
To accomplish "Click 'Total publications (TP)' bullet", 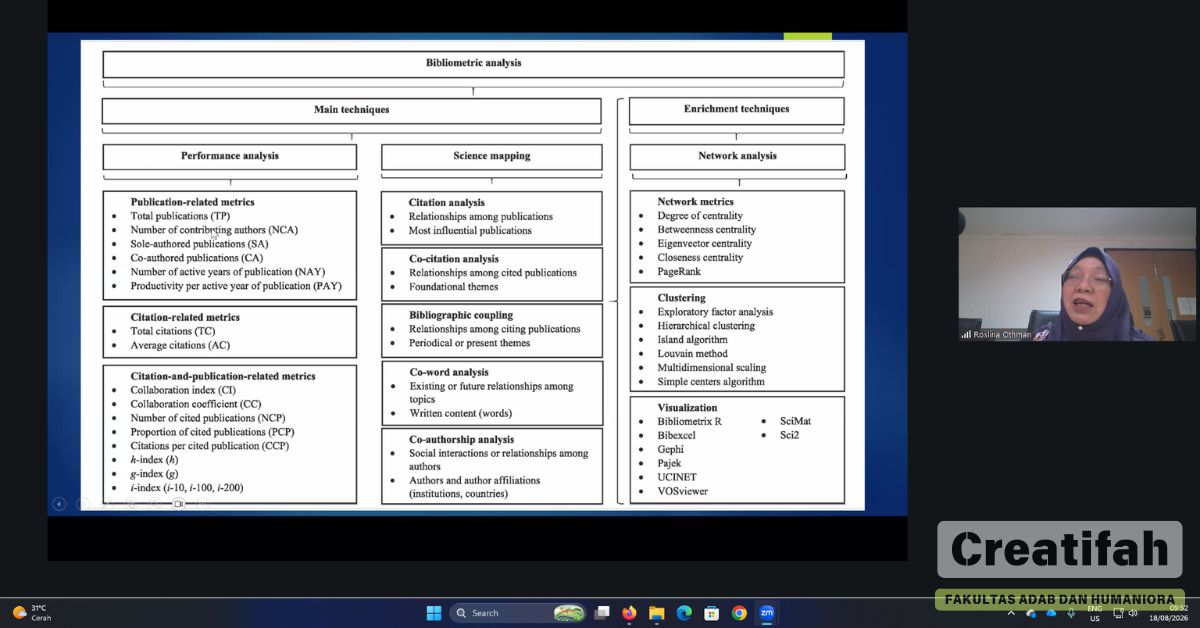I will click(180, 216).
